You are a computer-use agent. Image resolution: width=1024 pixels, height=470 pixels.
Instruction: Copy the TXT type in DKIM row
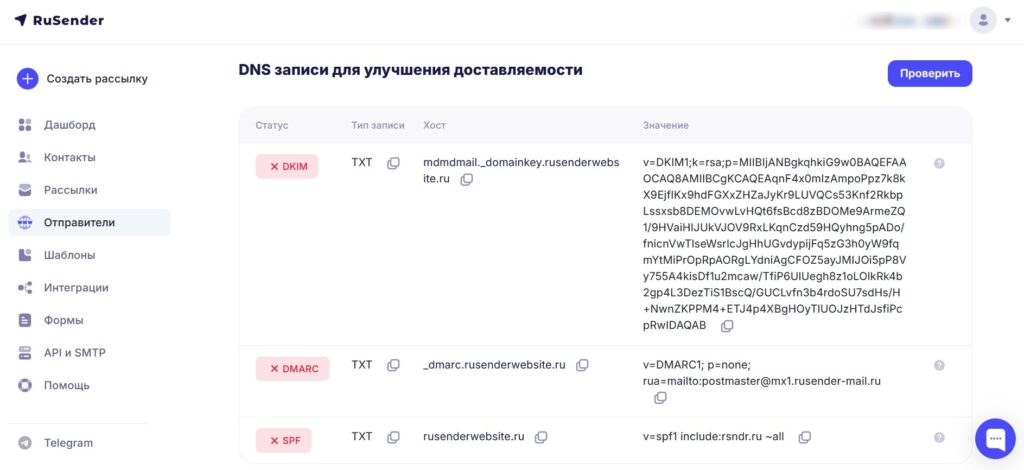(x=393, y=163)
